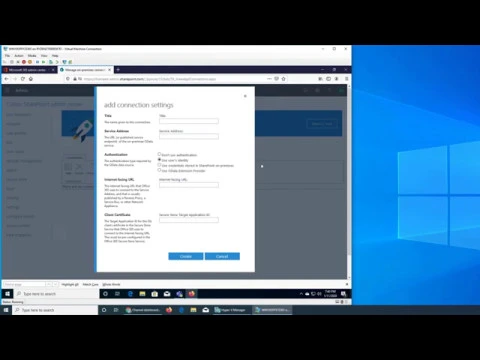Click Firefox icon in guest VM taskbar
Image resolution: width=480 pixels, height=360 pixels.
click(192, 294)
